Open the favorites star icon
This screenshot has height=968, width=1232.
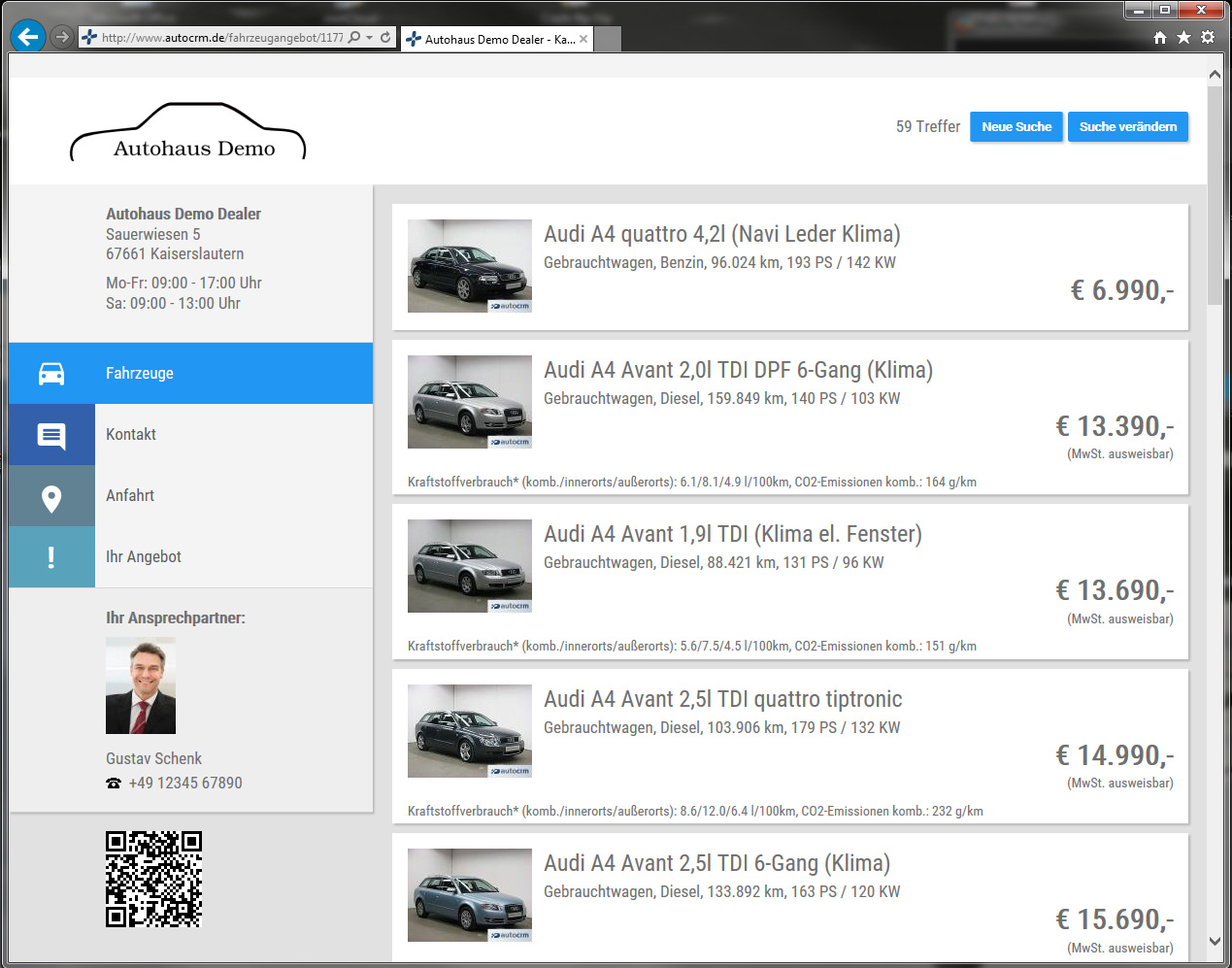click(1183, 37)
